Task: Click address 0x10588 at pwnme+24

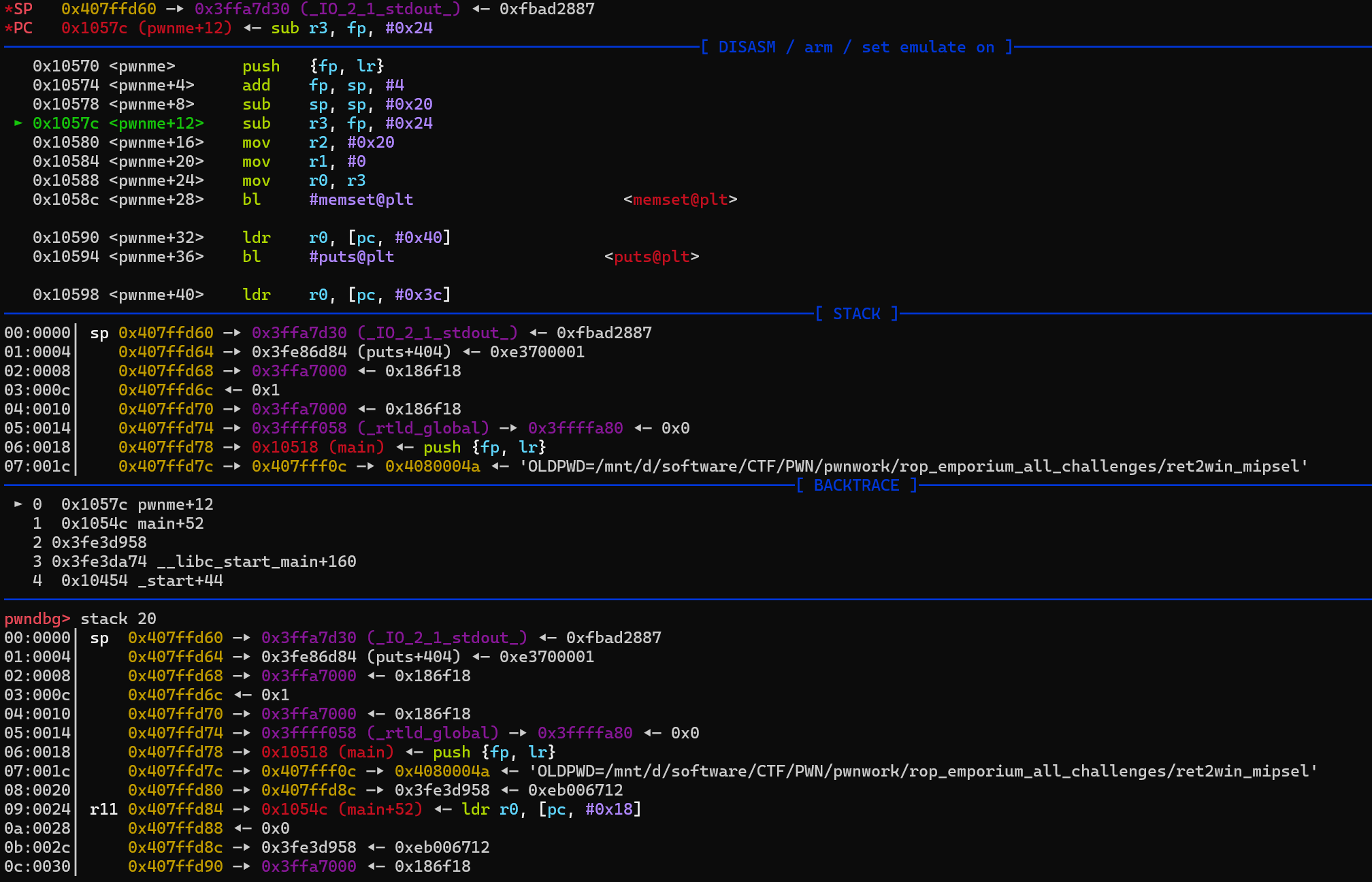Action: [x=66, y=180]
